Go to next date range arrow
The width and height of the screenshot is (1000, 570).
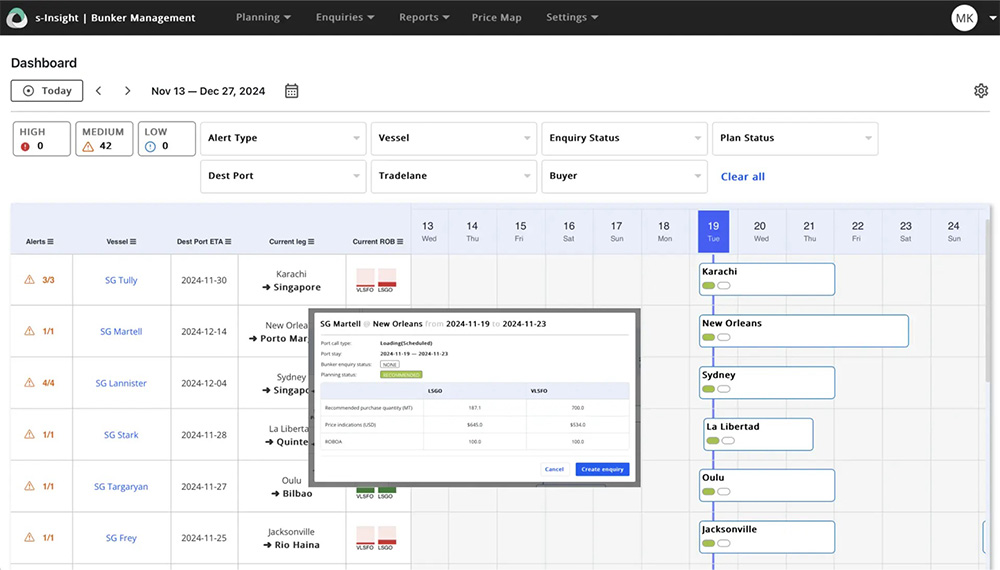(128, 91)
